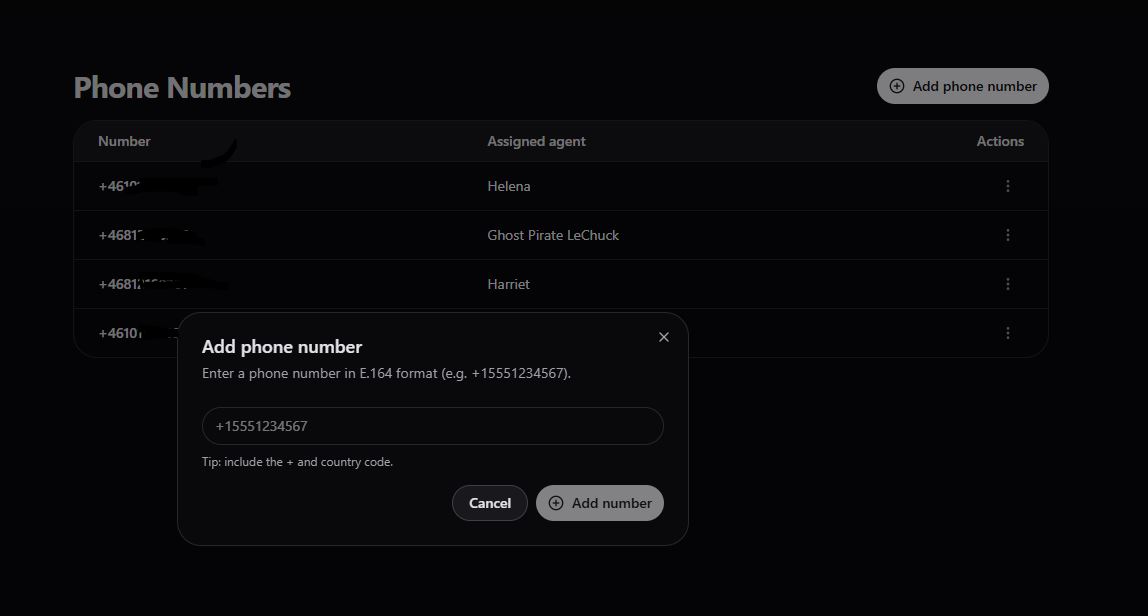Click the Actions column header

pos(1000,141)
